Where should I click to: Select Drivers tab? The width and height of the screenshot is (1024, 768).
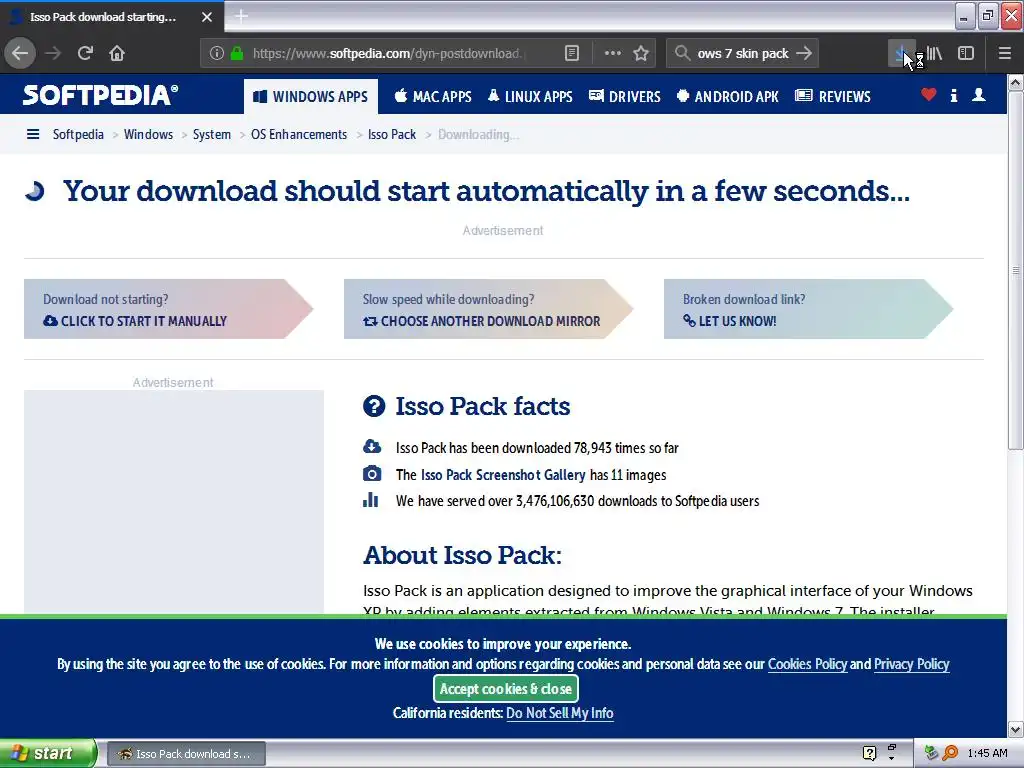[625, 97]
